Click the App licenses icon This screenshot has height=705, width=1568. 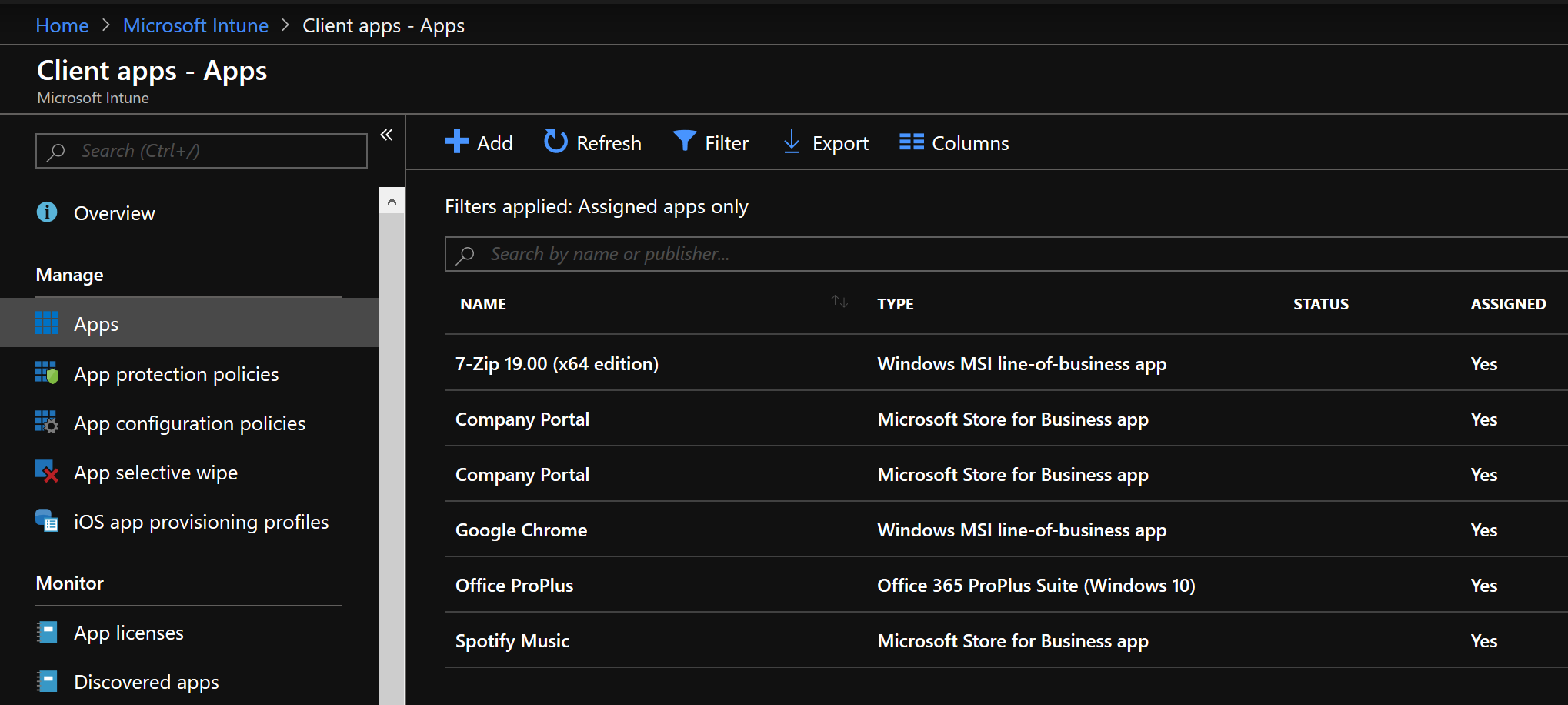47,632
